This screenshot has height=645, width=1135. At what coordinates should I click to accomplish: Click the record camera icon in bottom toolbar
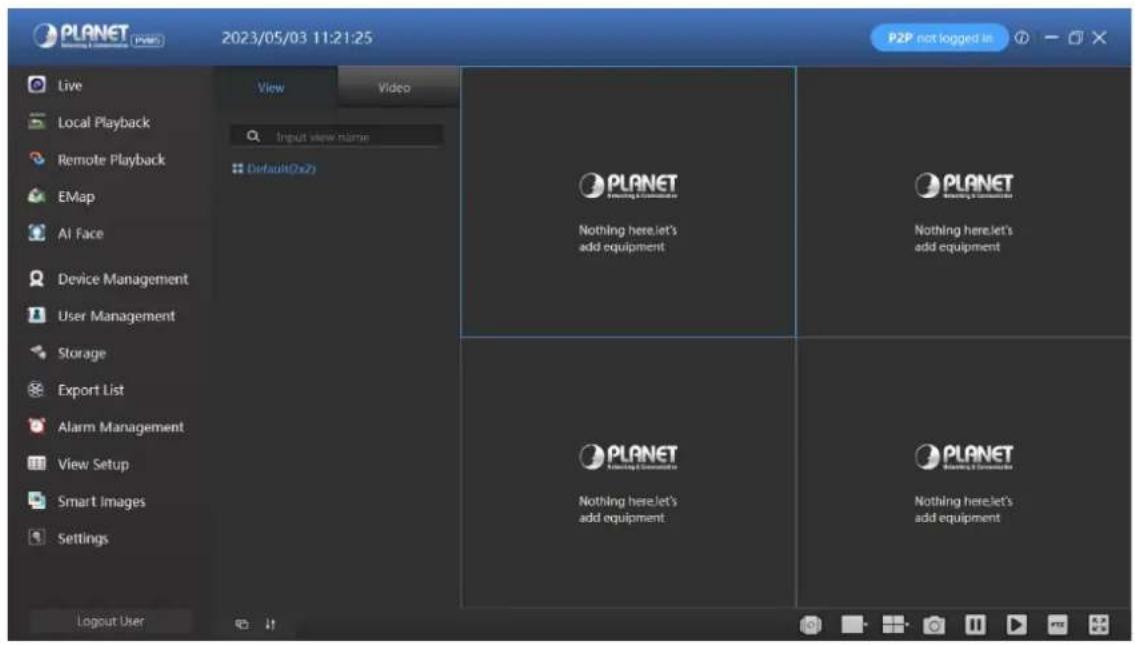pos(811,624)
